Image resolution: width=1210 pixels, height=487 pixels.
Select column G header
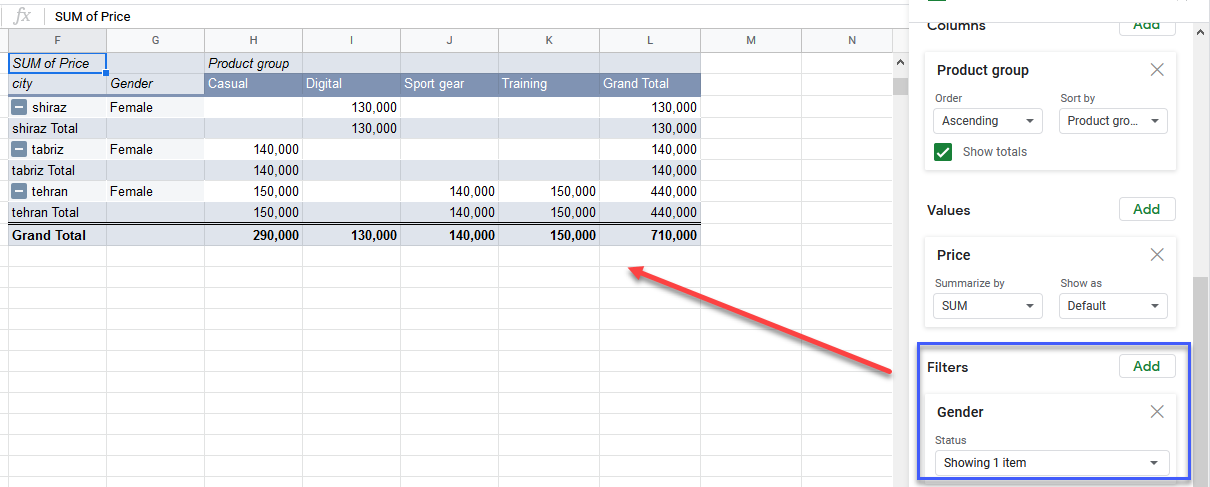click(155, 40)
